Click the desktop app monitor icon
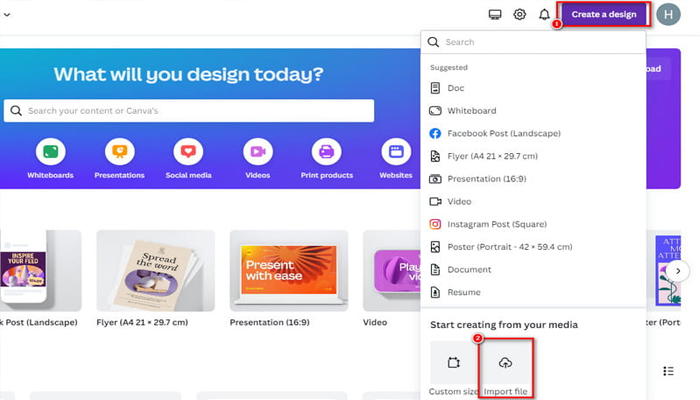The image size is (700, 400). [x=494, y=15]
